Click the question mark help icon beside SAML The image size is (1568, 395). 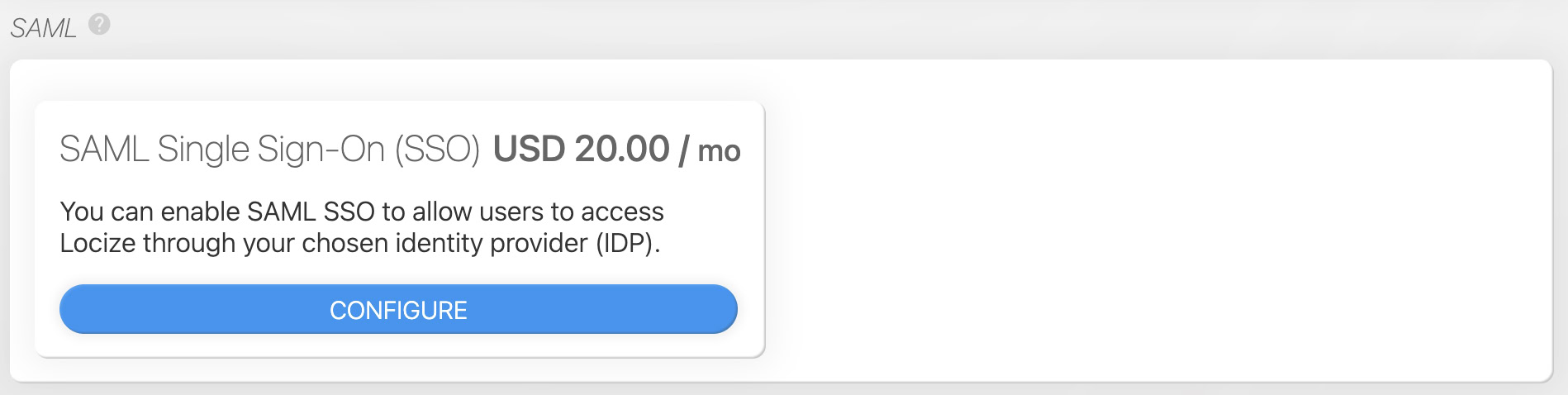click(99, 25)
